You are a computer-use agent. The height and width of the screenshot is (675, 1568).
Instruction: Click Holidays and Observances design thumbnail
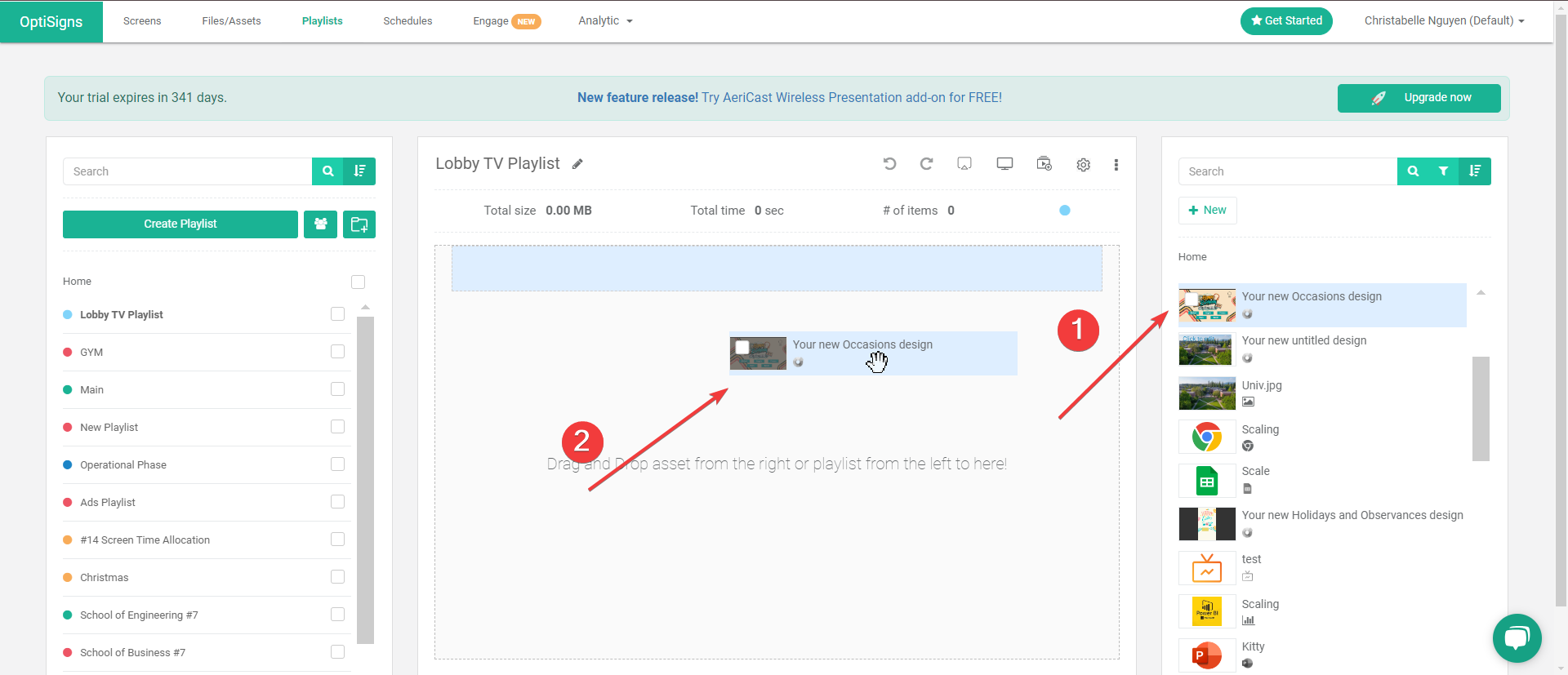(1207, 524)
